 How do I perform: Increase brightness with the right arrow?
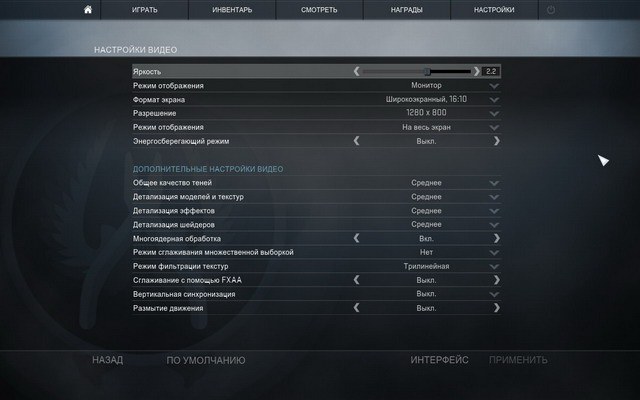coord(476,71)
